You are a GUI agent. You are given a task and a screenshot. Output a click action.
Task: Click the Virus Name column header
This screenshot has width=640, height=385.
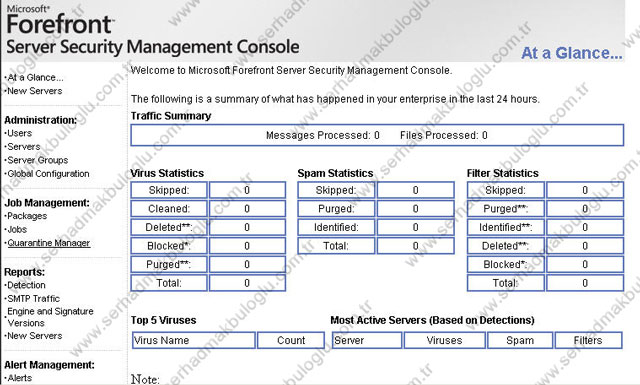pos(194,340)
